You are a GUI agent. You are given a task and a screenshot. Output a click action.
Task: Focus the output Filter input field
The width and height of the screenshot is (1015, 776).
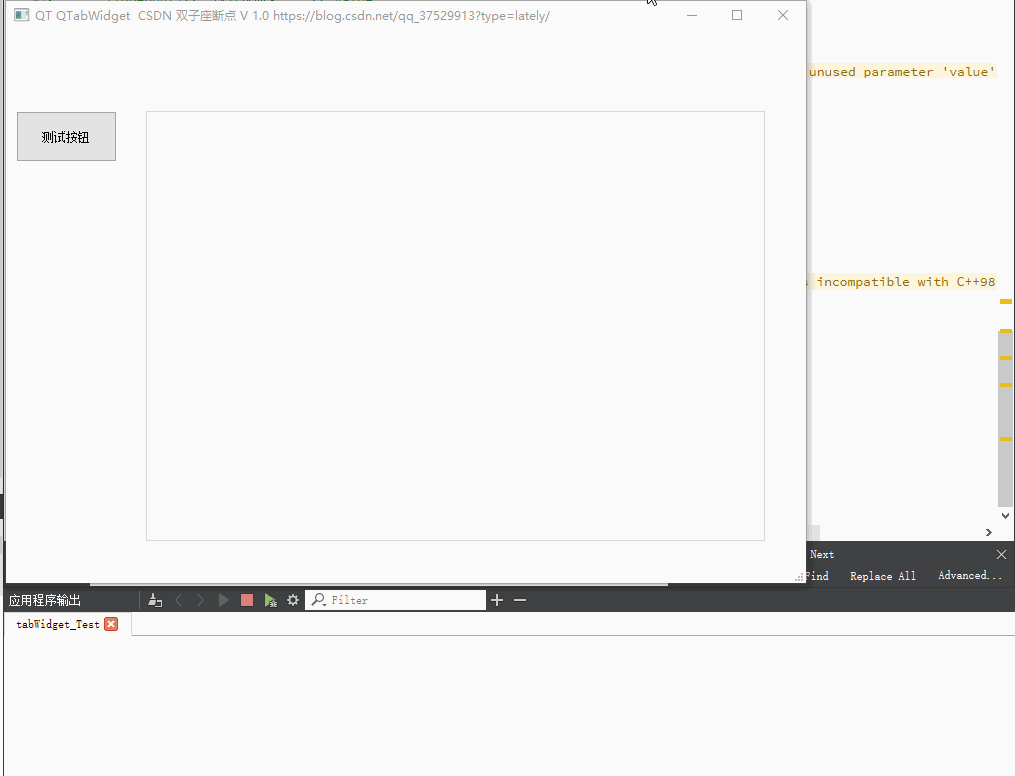click(396, 600)
